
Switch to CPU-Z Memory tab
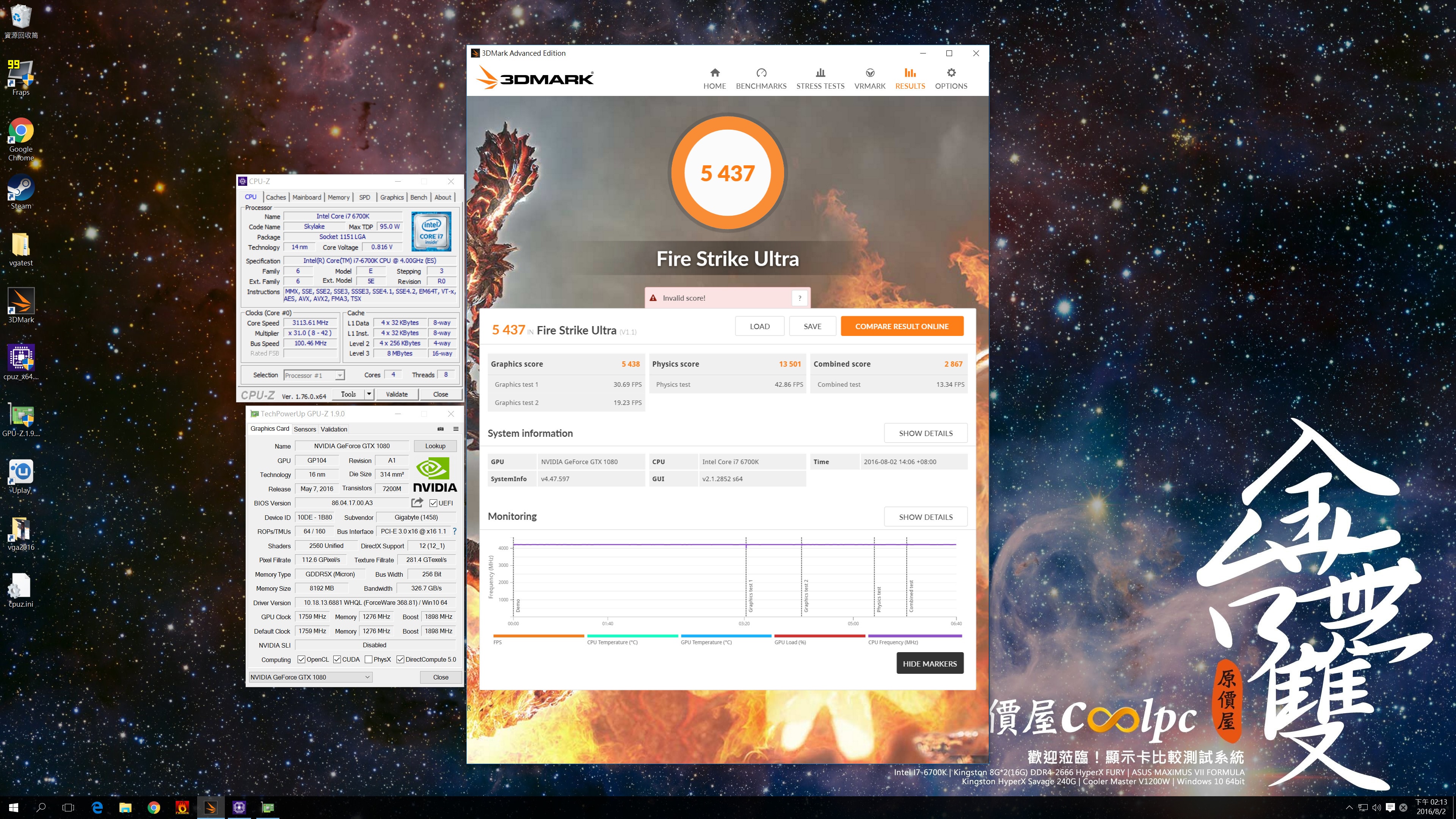coord(339,197)
